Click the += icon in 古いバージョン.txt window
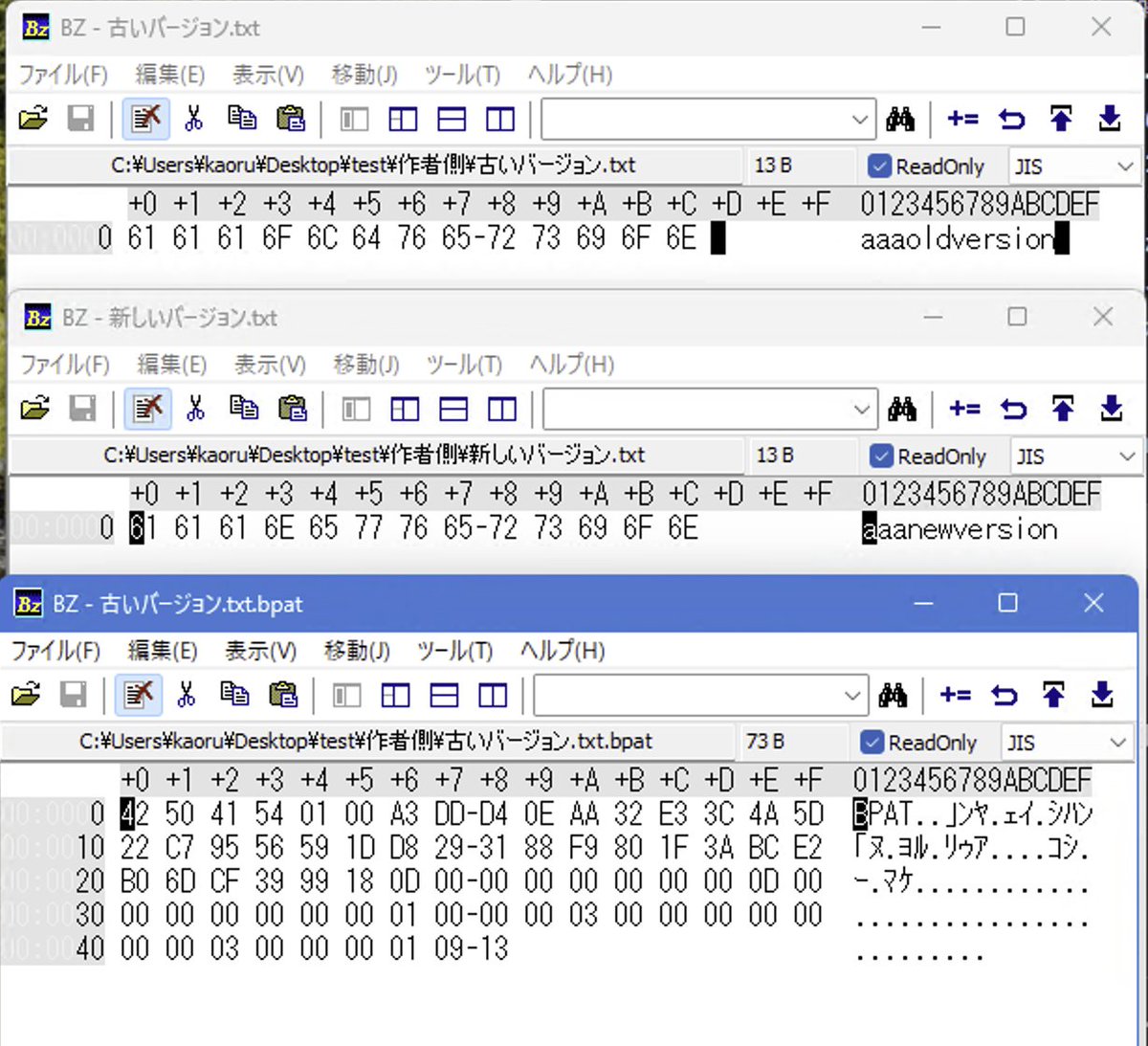The width and height of the screenshot is (1148, 1046). click(963, 119)
